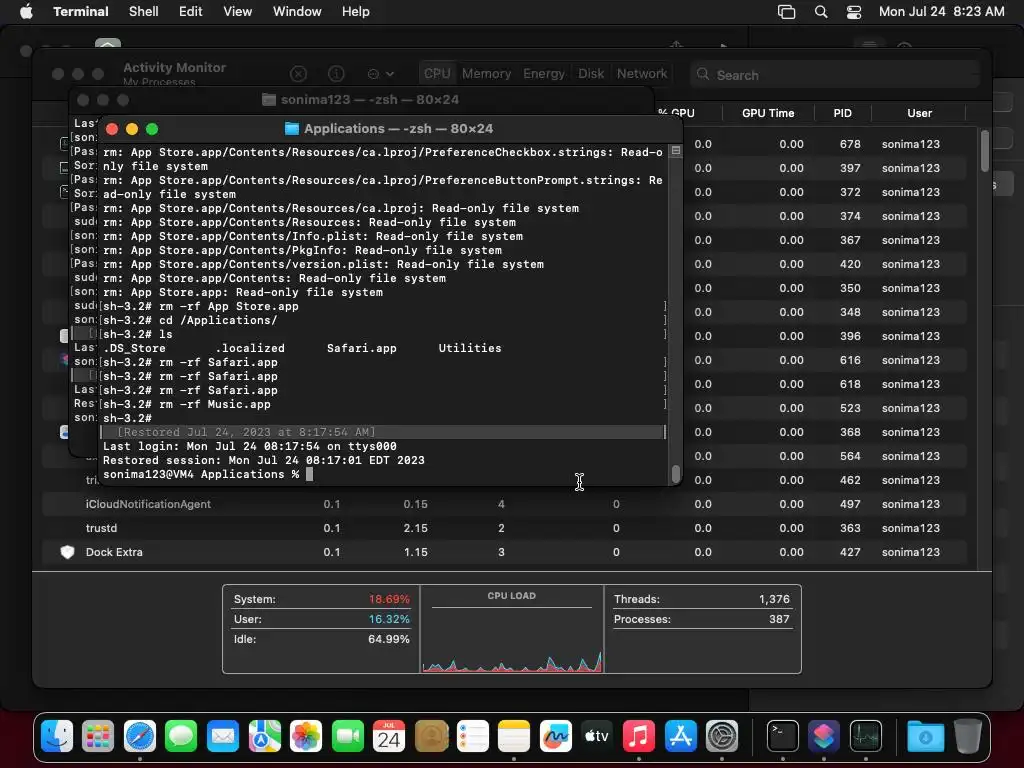The width and height of the screenshot is (1024, 768).
Task: Switch Activity Monitor to CPU tab
Action: pos(437,74)
